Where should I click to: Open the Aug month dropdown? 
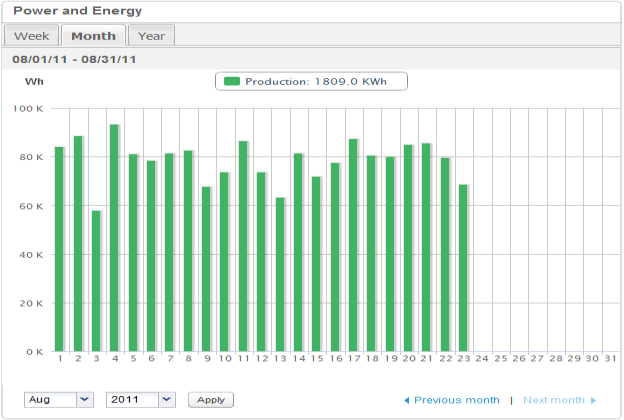[59, 400]
